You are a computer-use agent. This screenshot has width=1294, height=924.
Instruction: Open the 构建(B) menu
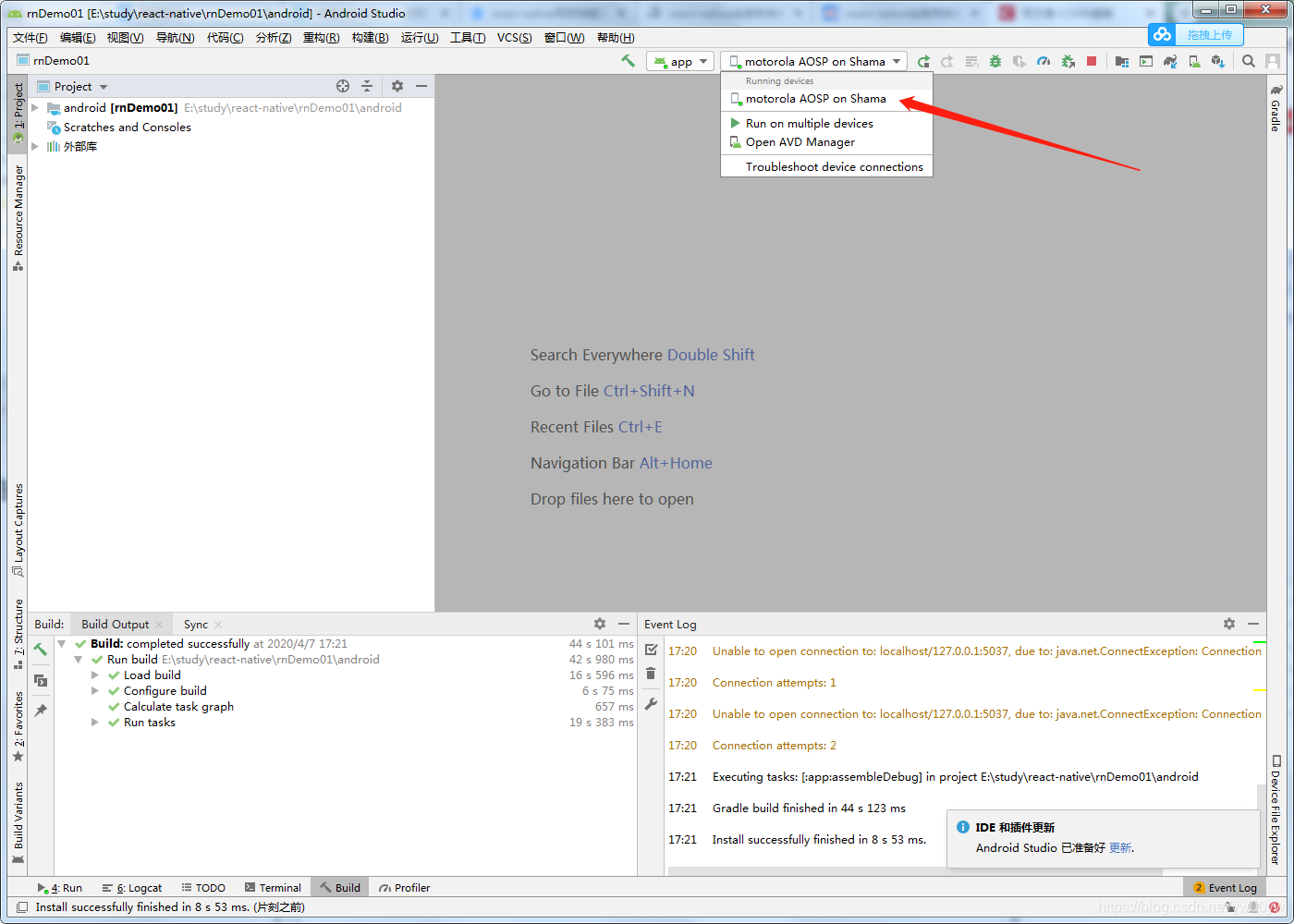click(x=370, y=37)
